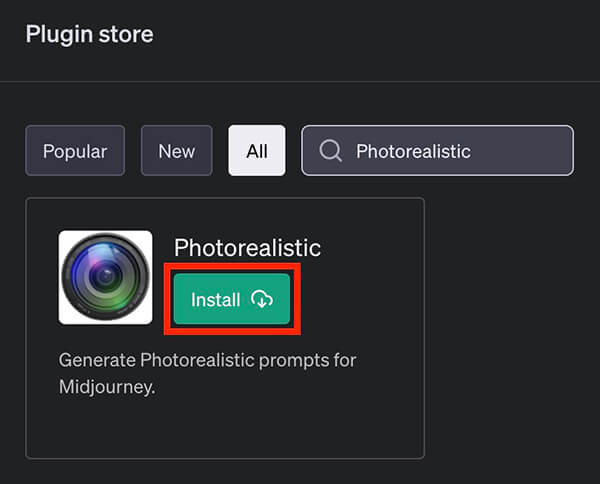
Task: Focus the search box containing Photorealistic
Action: [x=437, y=151]
